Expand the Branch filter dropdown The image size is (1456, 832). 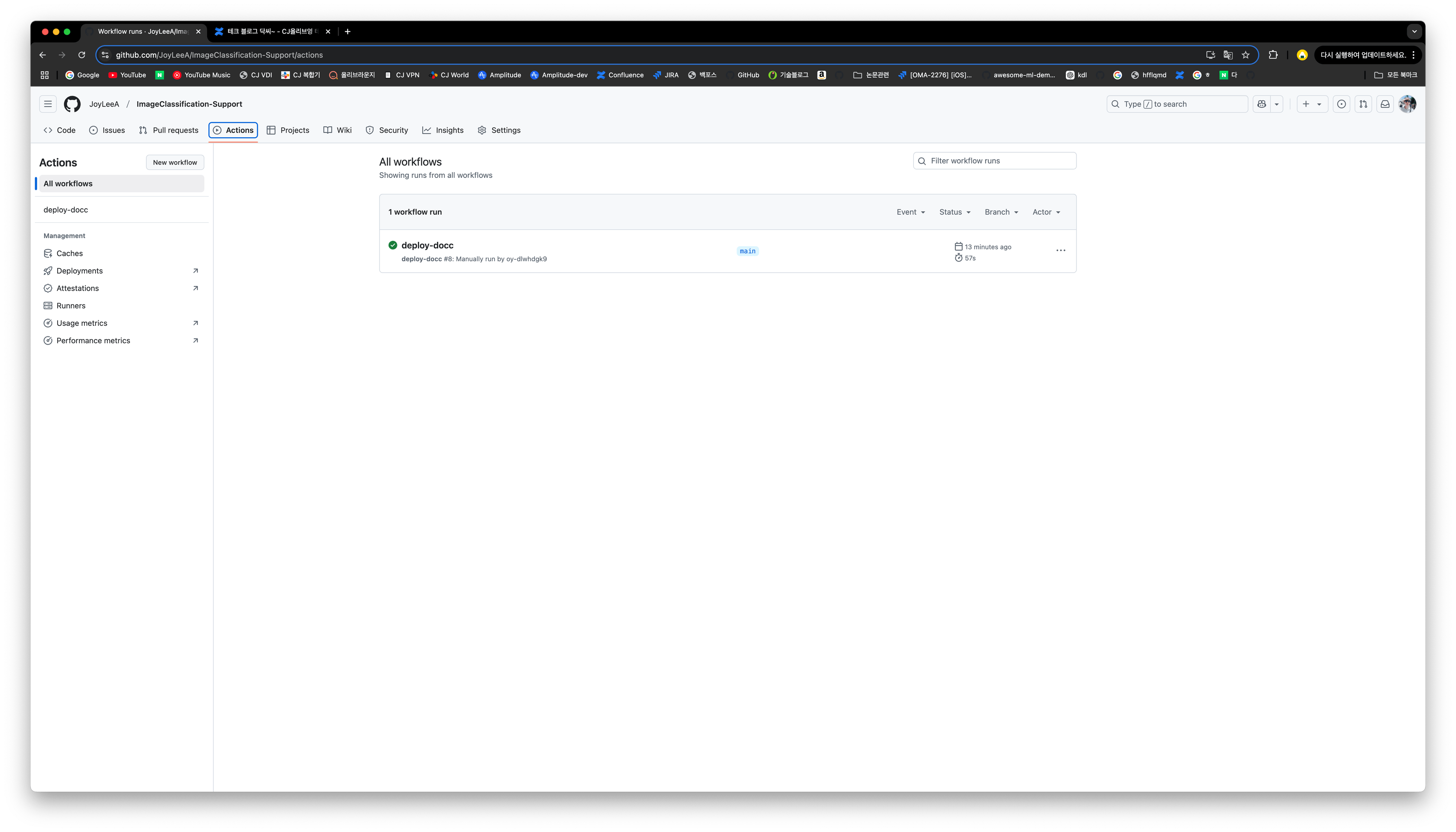click(1001, 212)
